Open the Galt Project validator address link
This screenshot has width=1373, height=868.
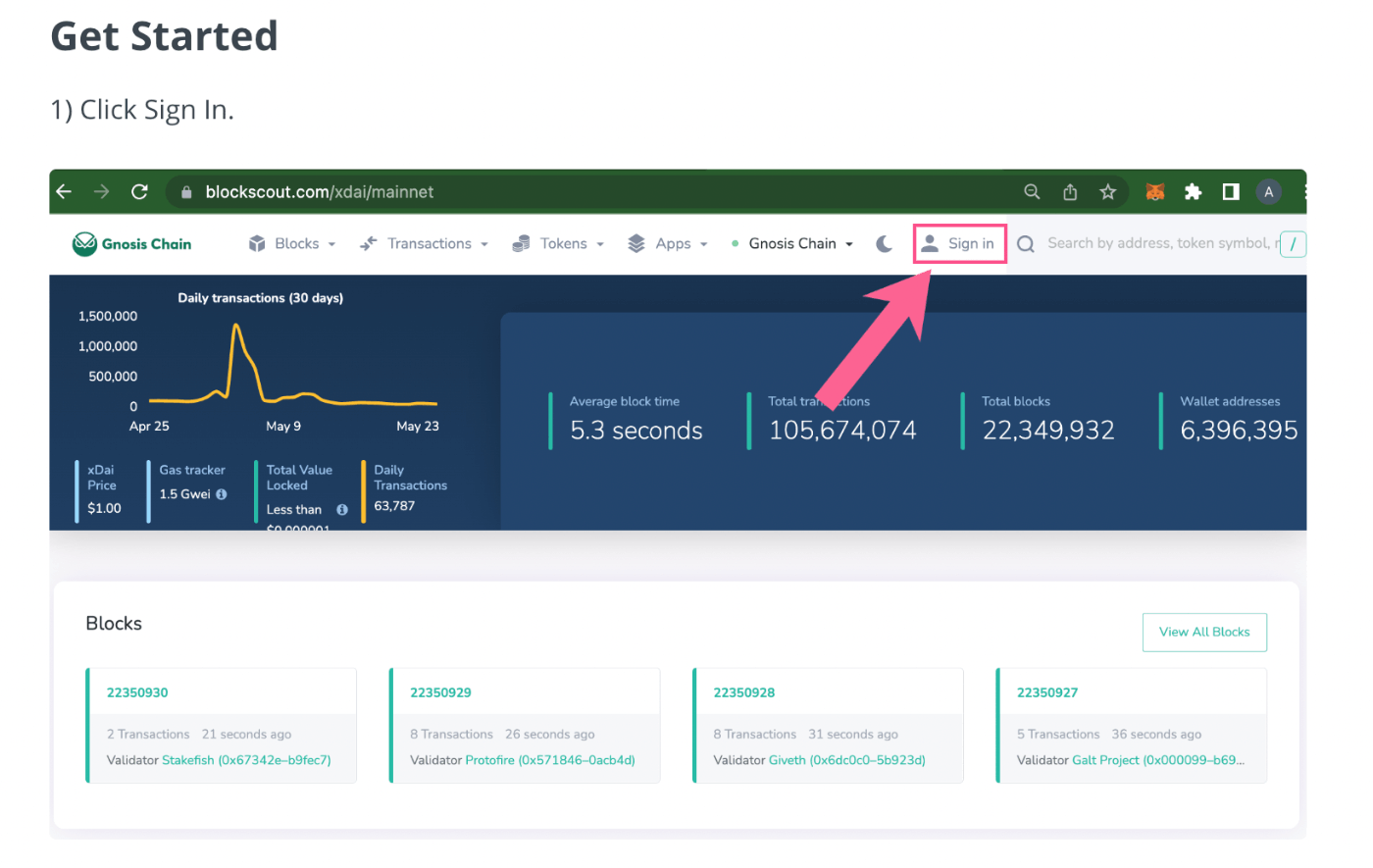click(x=1158, y=761)
